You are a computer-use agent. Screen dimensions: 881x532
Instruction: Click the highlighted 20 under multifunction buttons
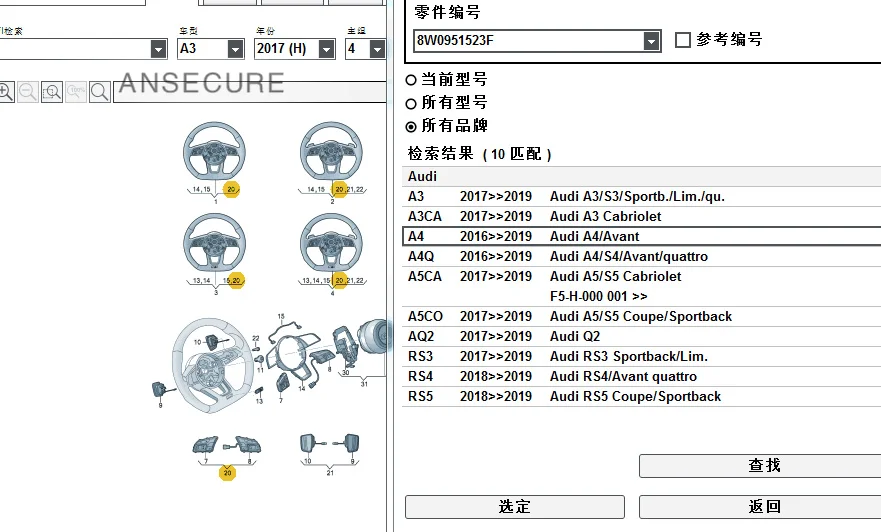click(227, 472)
